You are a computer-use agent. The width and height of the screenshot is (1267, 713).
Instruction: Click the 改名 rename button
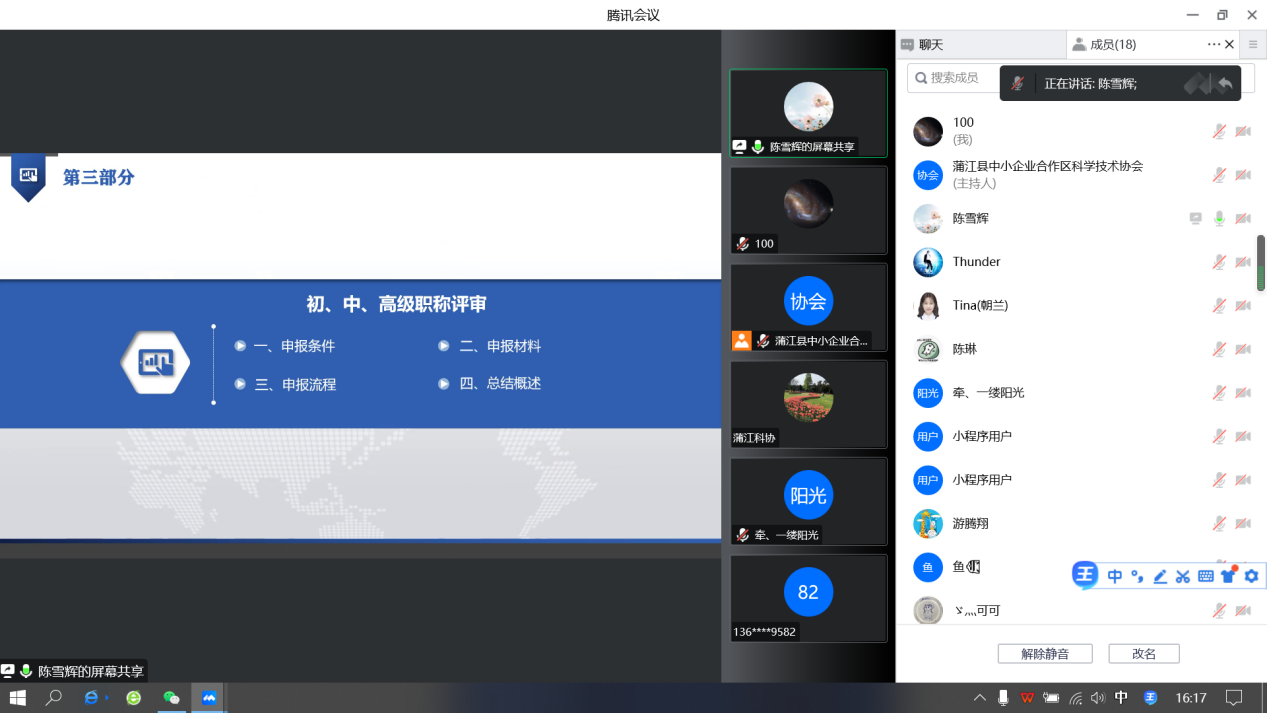(x=1143, y=653)
